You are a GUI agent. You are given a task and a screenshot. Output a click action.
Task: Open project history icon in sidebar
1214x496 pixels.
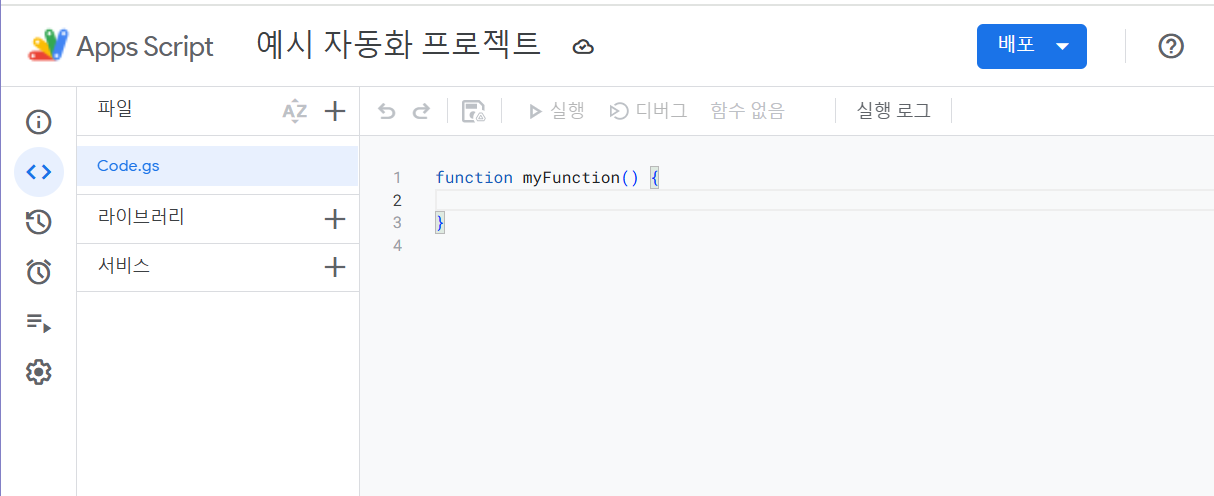(38, 222)
